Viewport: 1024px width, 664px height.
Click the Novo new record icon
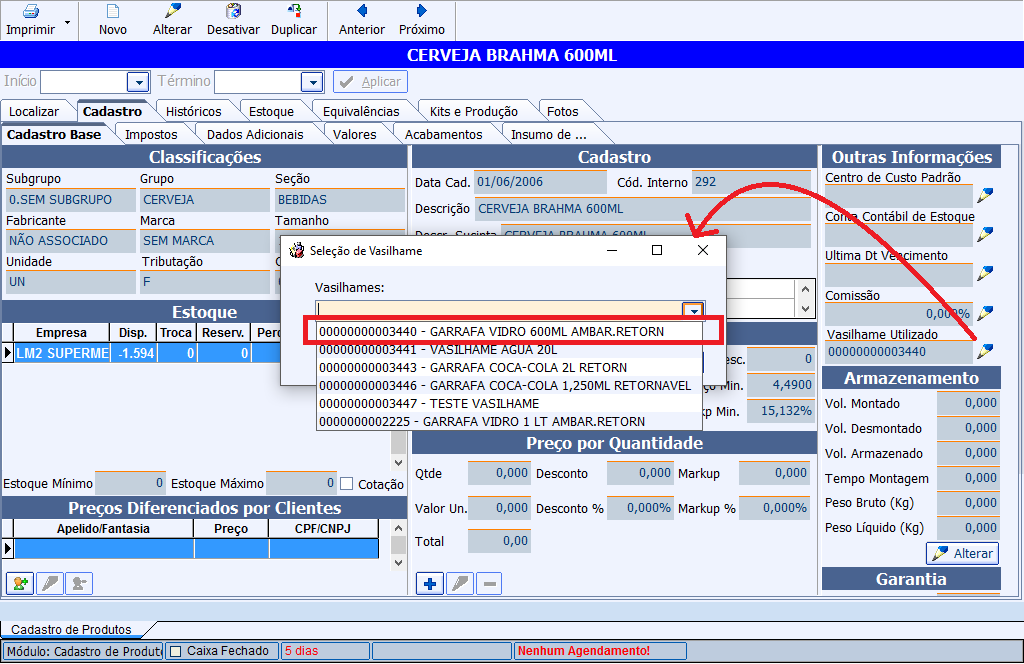click(x=113, y=12)
